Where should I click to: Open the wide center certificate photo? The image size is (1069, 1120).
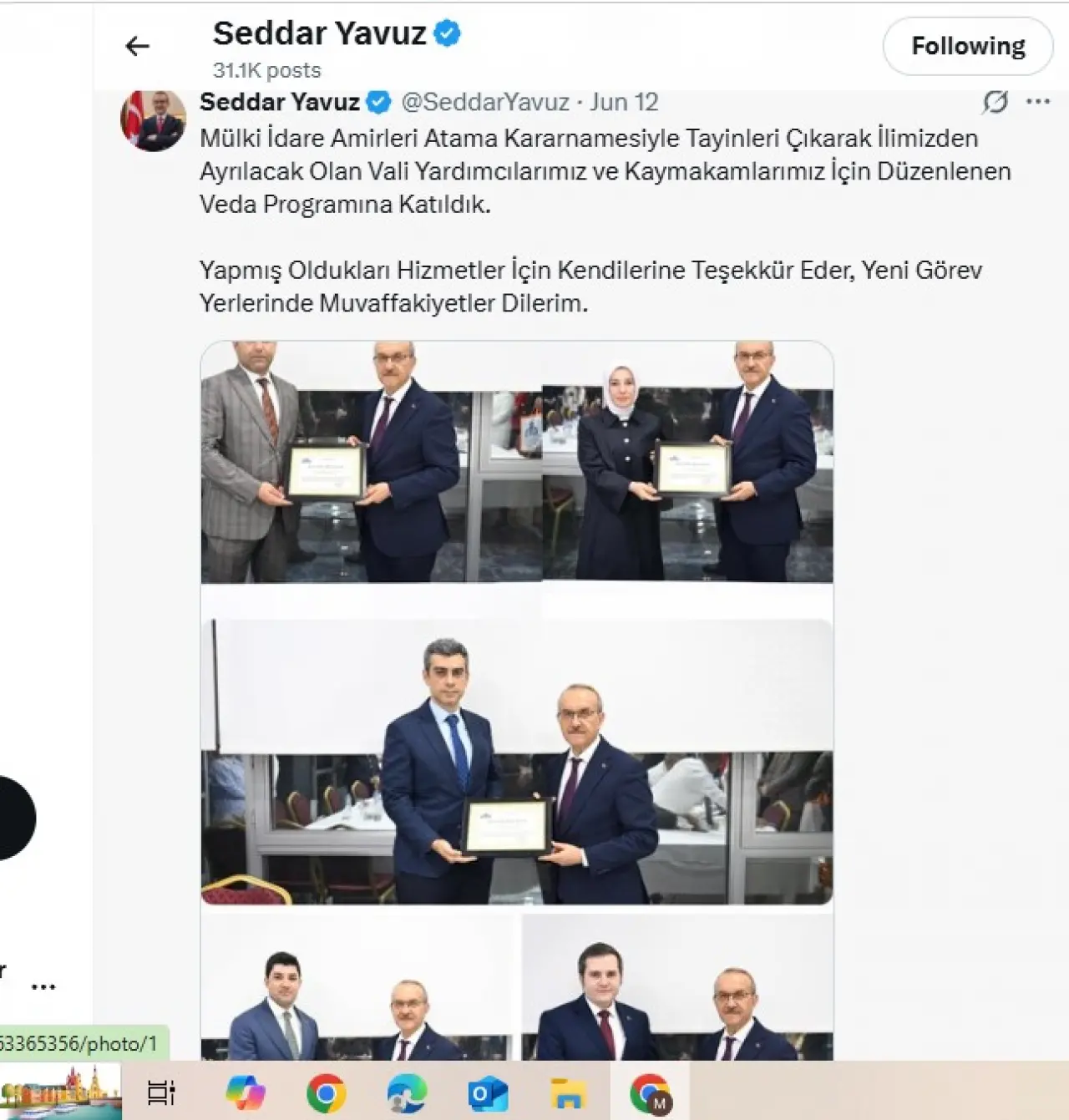(517, 762)
